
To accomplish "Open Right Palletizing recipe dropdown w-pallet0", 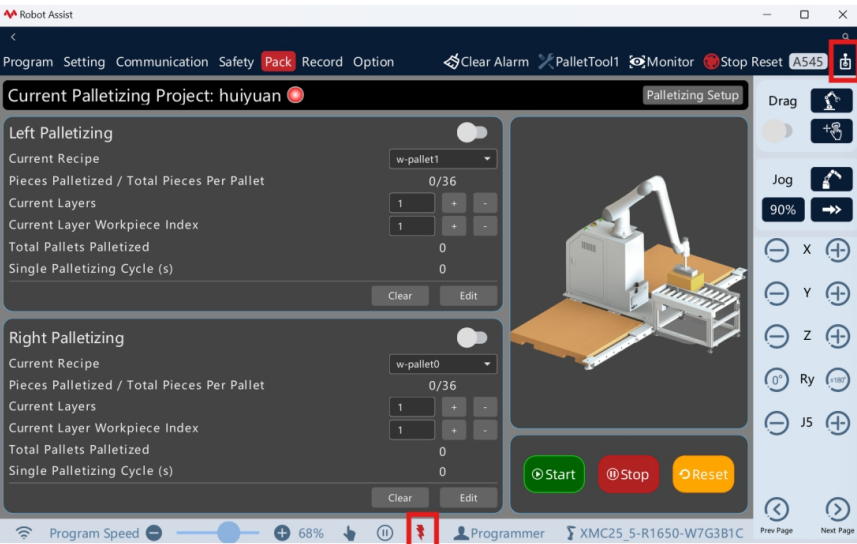I will pos(443,364).
